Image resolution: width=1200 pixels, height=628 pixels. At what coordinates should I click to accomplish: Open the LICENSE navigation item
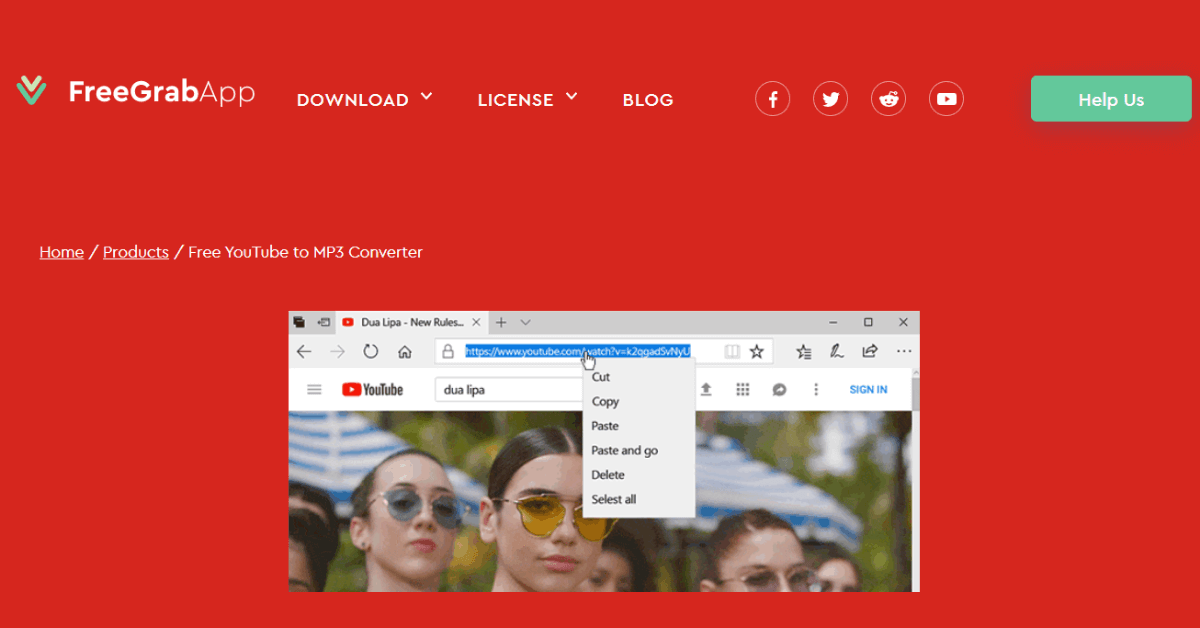pos(515,100)
